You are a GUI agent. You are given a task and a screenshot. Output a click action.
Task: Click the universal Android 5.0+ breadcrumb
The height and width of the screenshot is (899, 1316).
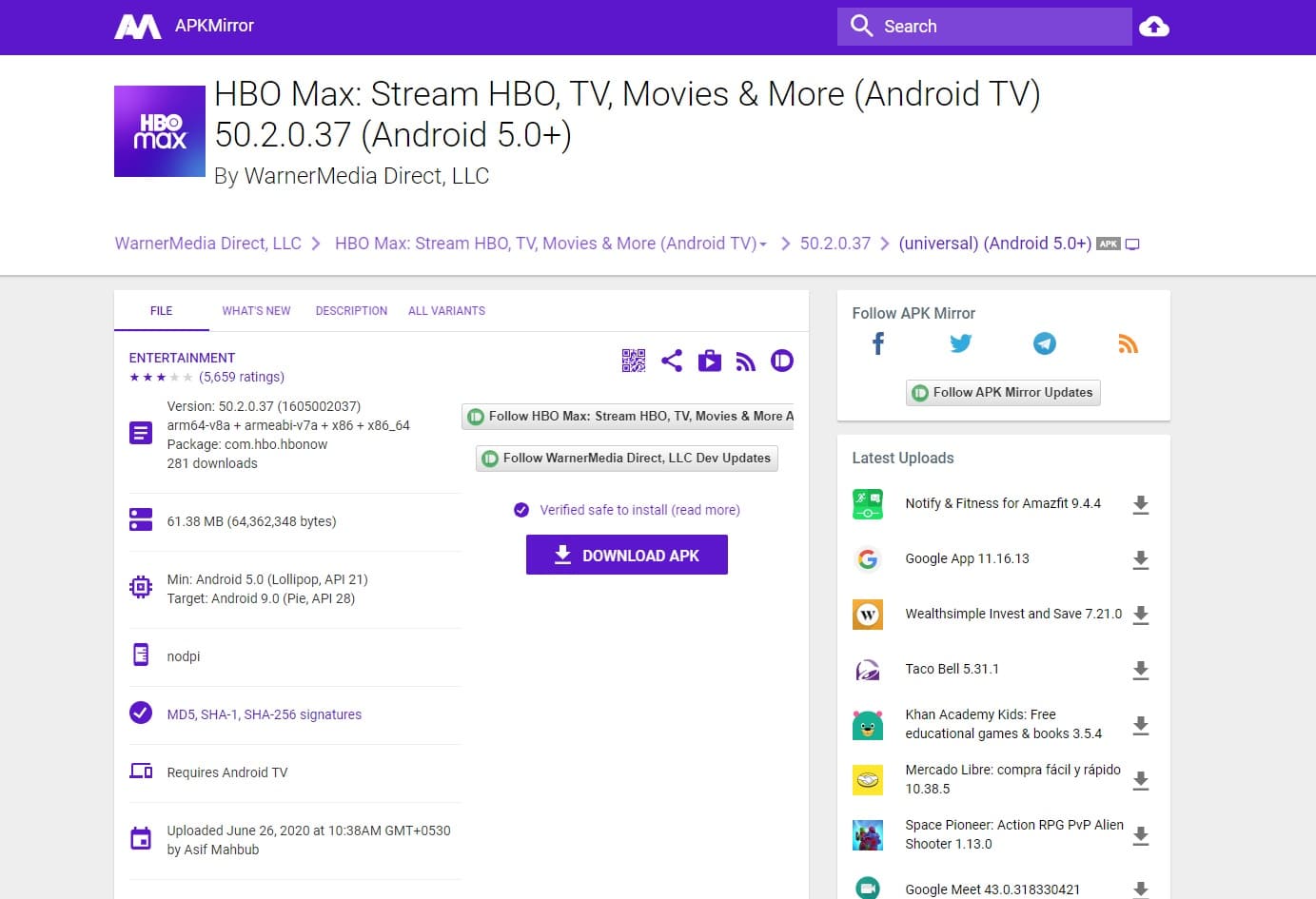tap(995, 244)
